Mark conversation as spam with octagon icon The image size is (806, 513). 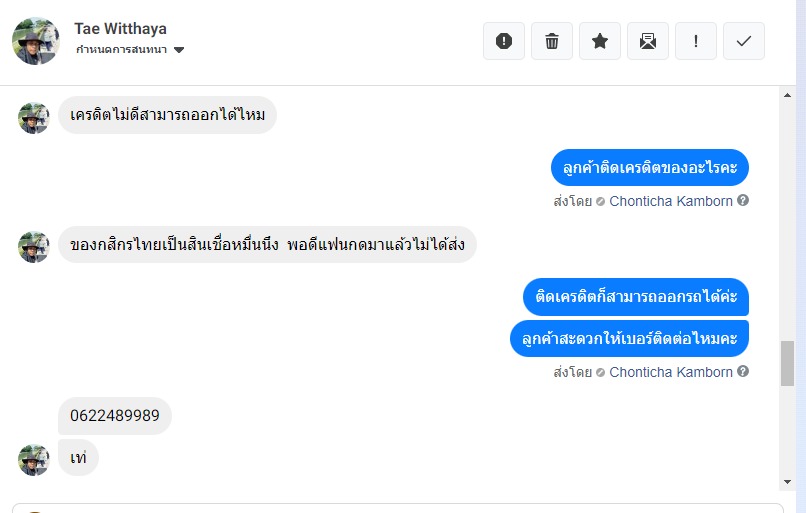tap(504, 41)
